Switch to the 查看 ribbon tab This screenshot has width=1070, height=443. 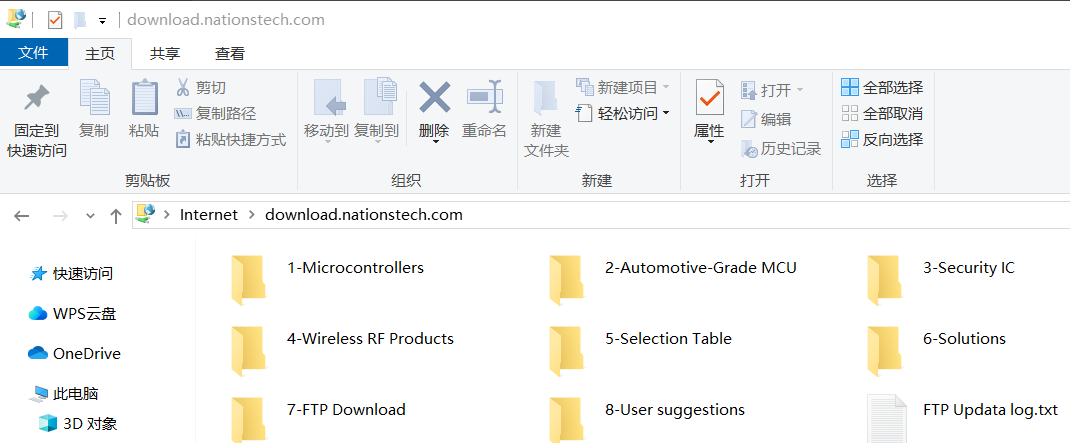tap(230, 54)
